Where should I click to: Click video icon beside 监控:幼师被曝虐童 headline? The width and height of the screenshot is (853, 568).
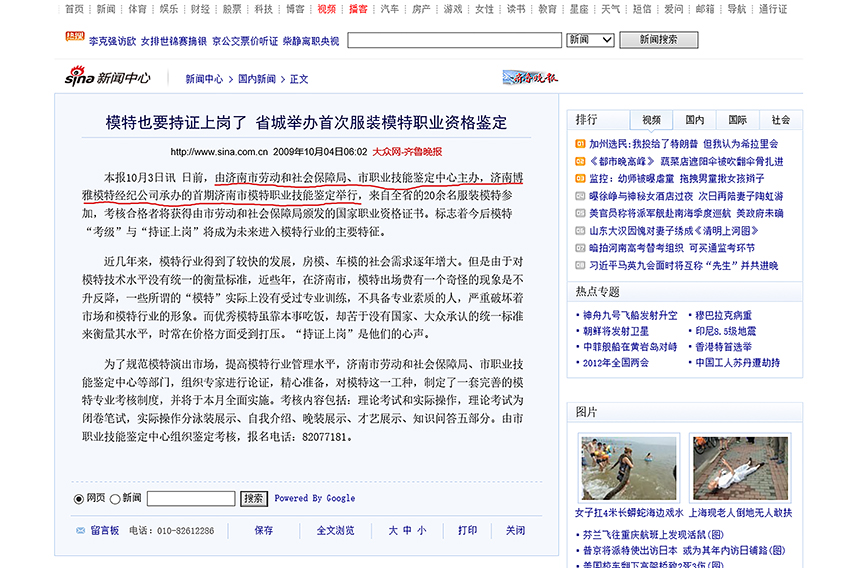pyautogui.click(x=580, y=178)
